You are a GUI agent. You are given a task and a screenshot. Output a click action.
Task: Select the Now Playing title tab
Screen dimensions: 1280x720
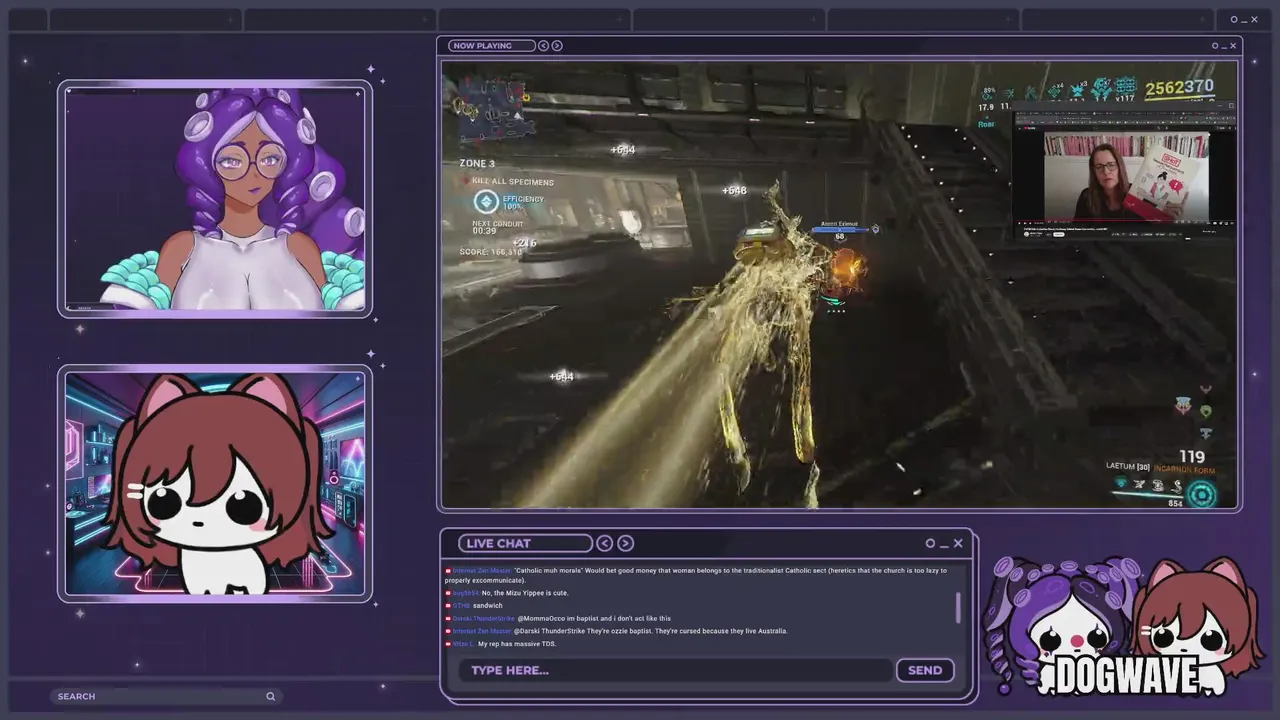pos(491,45)
